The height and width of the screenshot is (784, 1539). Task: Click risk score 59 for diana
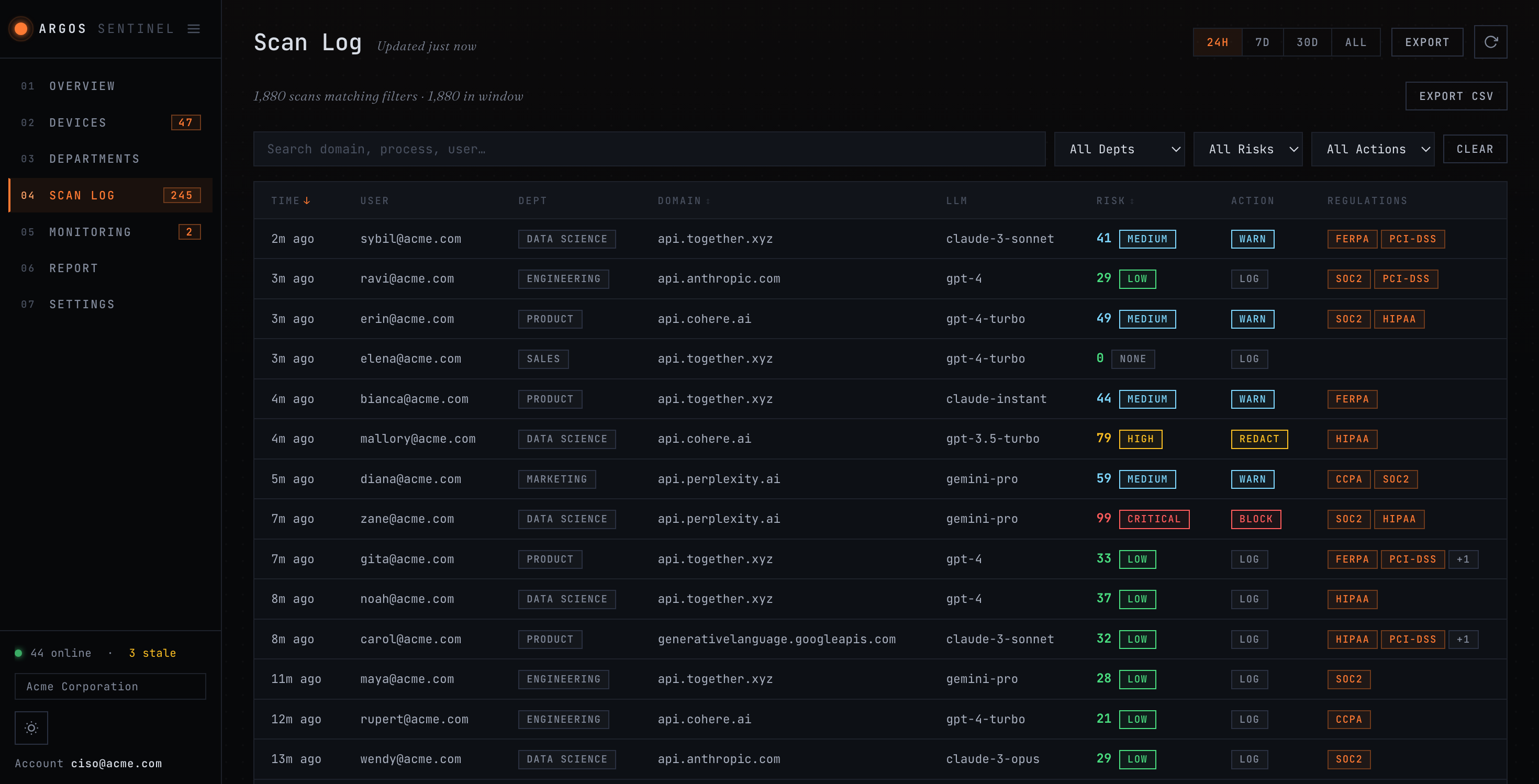tap(1103, 478)
